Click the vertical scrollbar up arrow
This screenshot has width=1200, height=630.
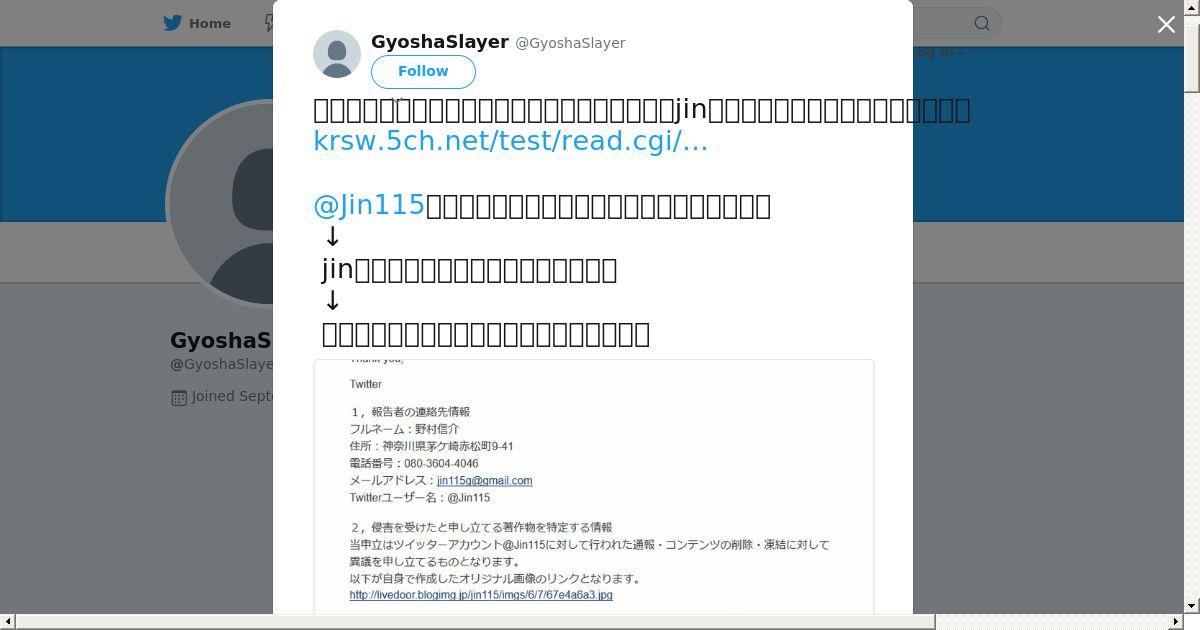[x=1191, y=7]
